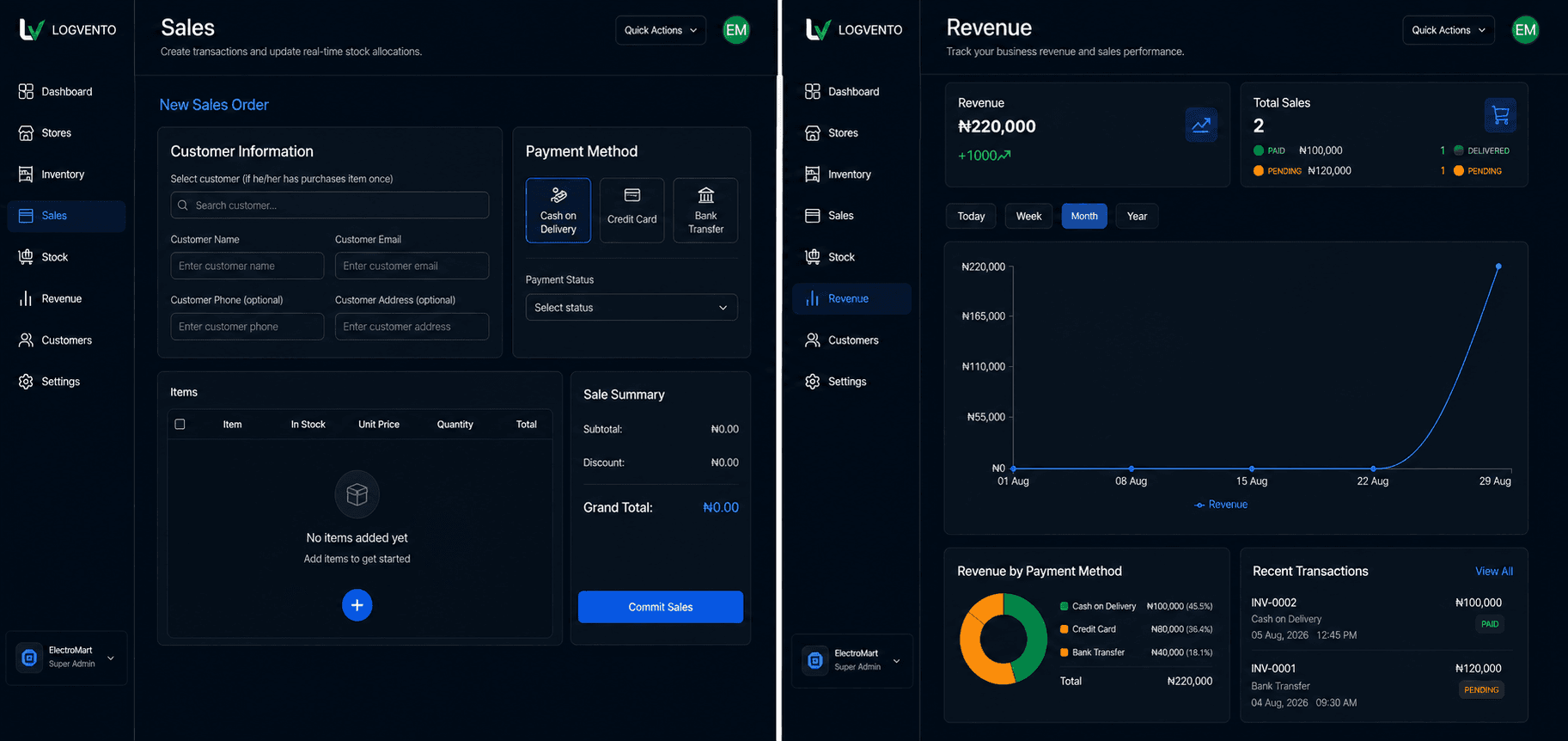The image size is (1568, 741).
Task: Open INV-0001 transaction row
Action: pyautogui.click(x=1377, y=685)
